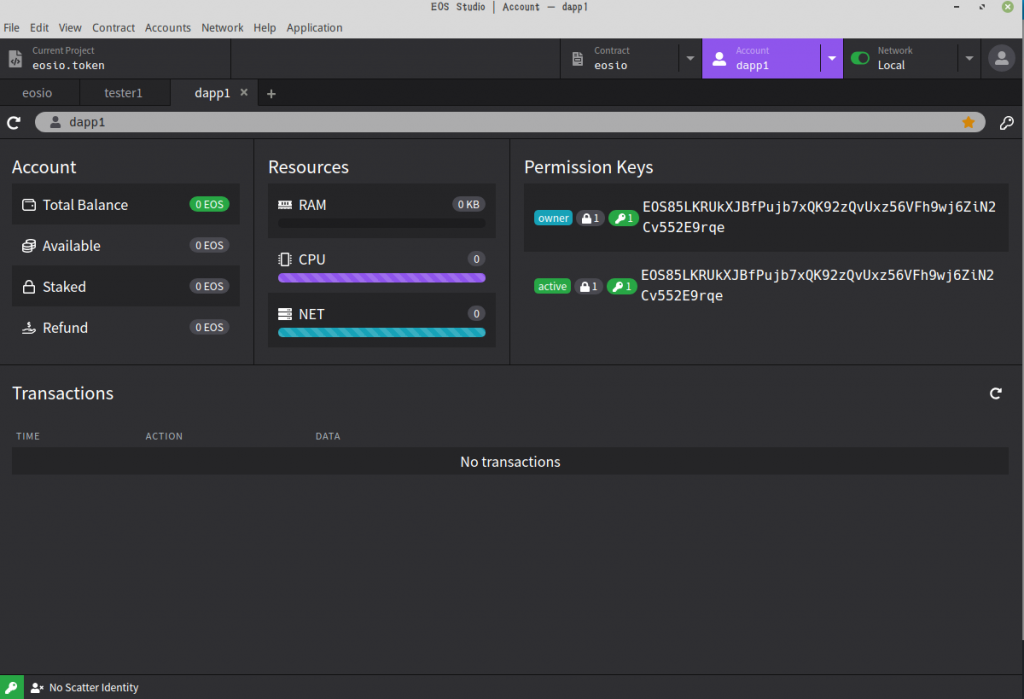This screenshot has height=699, width=1024.
Task: Close the dapp1 tab
Action: (244, 93)
